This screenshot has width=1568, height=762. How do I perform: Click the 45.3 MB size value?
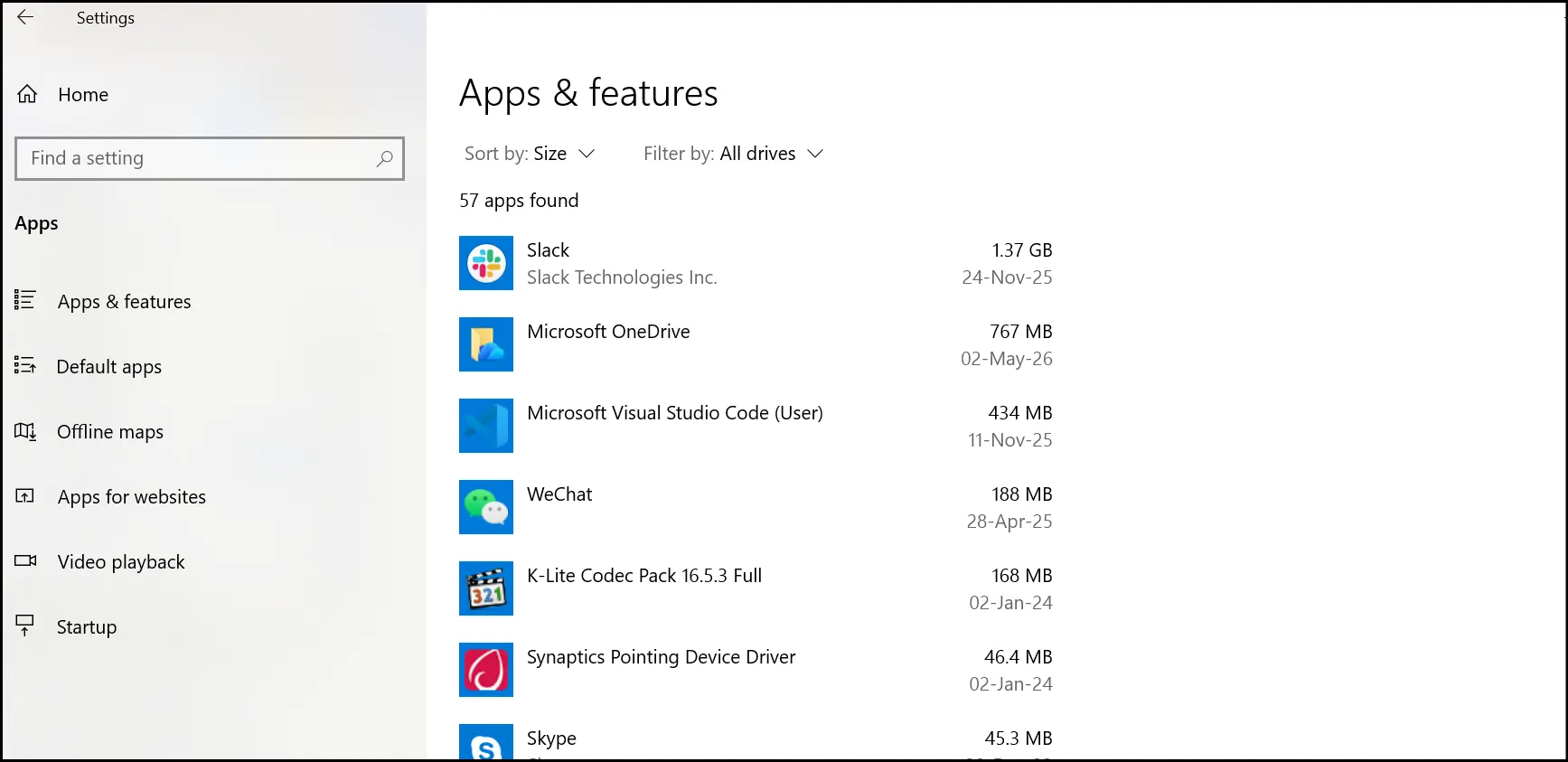point(1019,738)
